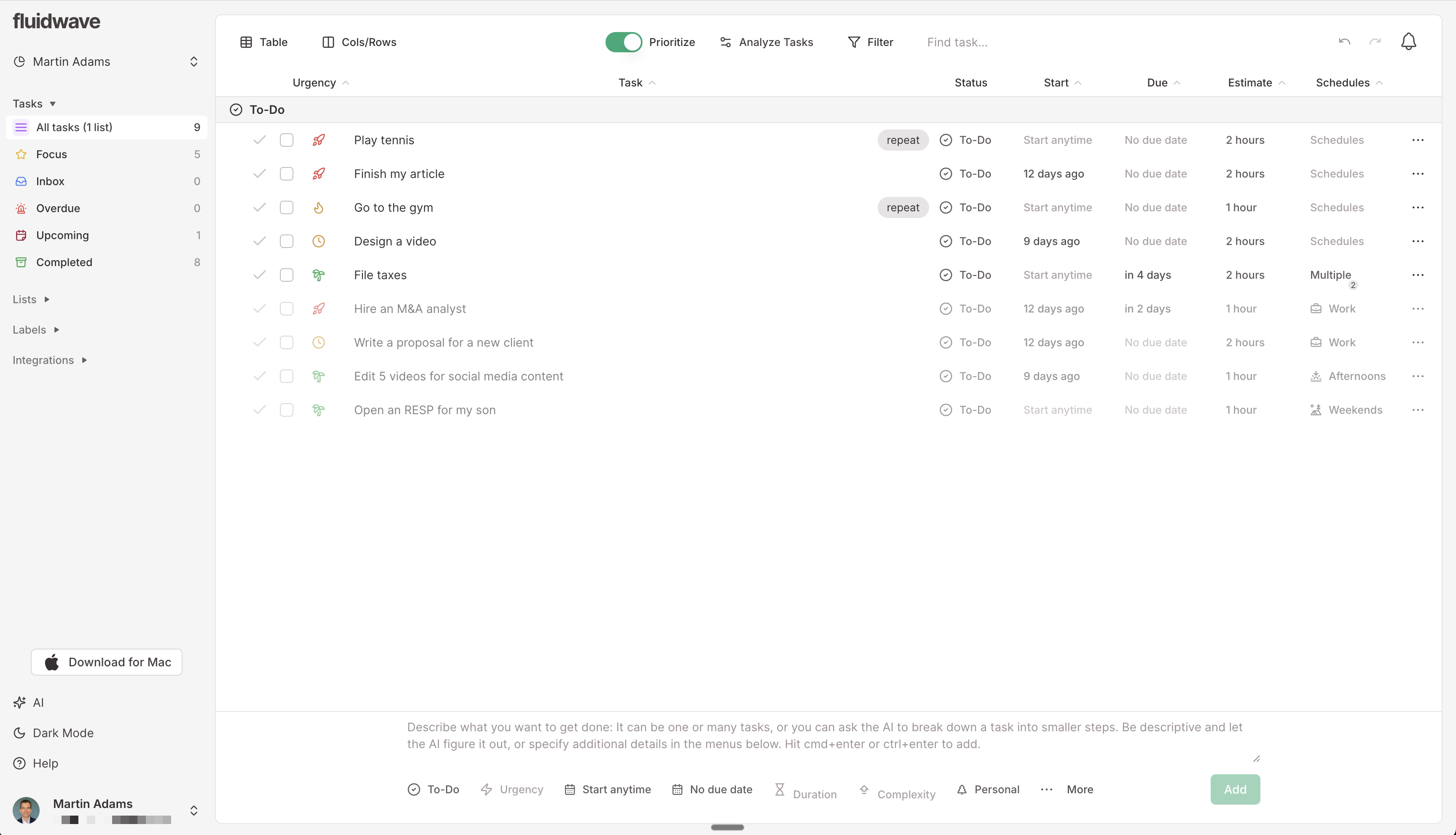Mark Finish my article complete with the checkmark
Image resolution: width=1456 pixels, height=835 pixels.
(260, 174)
